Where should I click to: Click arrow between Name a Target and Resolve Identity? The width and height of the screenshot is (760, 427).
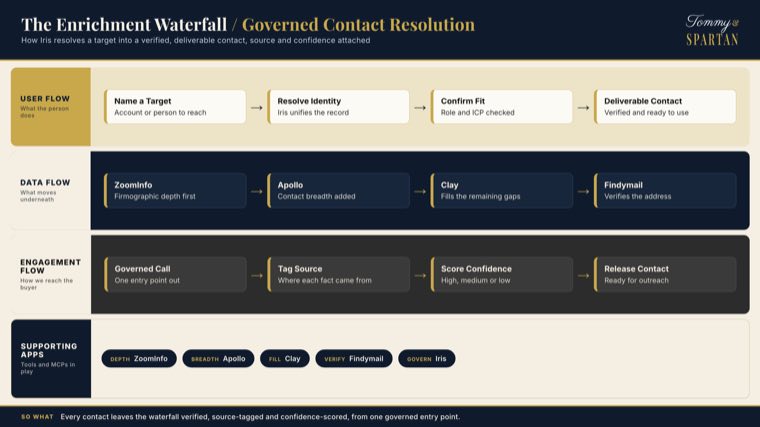pos(257,108)
